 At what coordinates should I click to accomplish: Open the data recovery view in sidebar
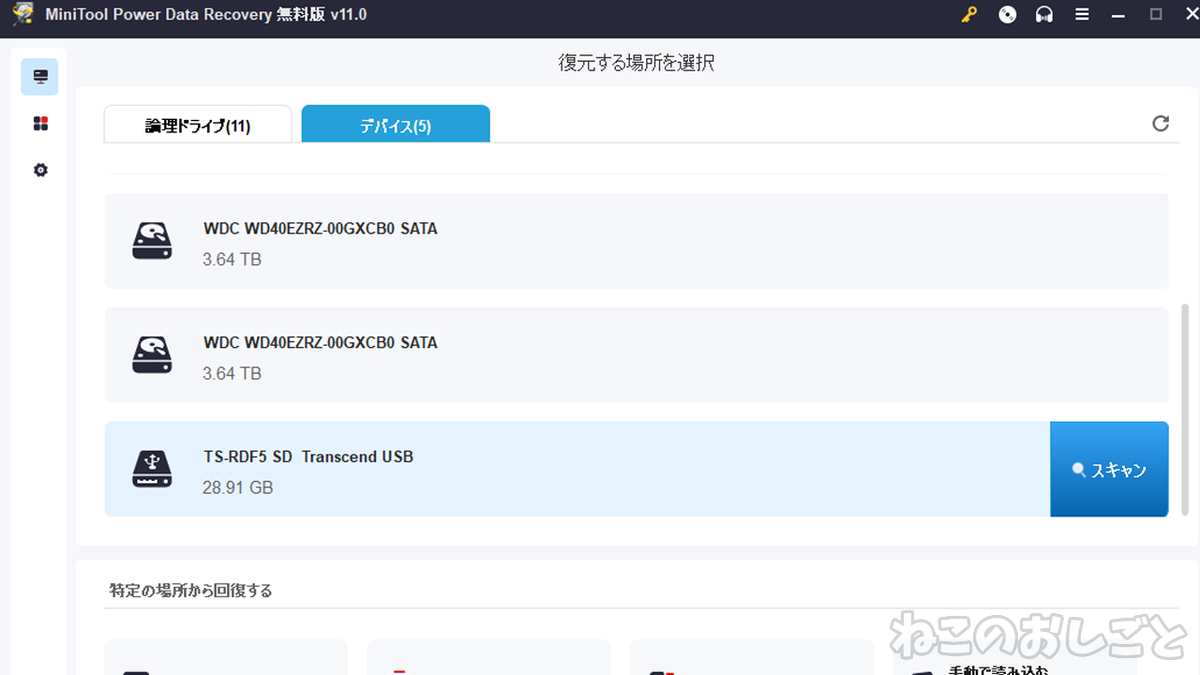pos(40,77)
